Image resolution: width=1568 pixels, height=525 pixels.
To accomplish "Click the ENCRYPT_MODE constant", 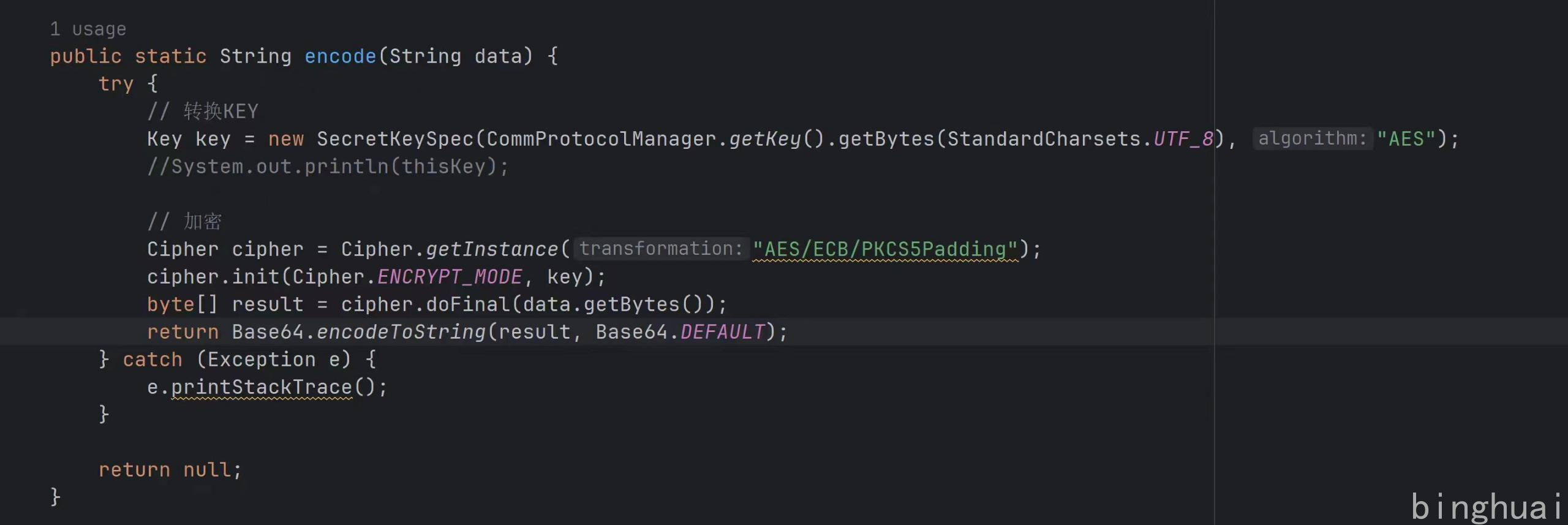I will (x=450, y=277).
